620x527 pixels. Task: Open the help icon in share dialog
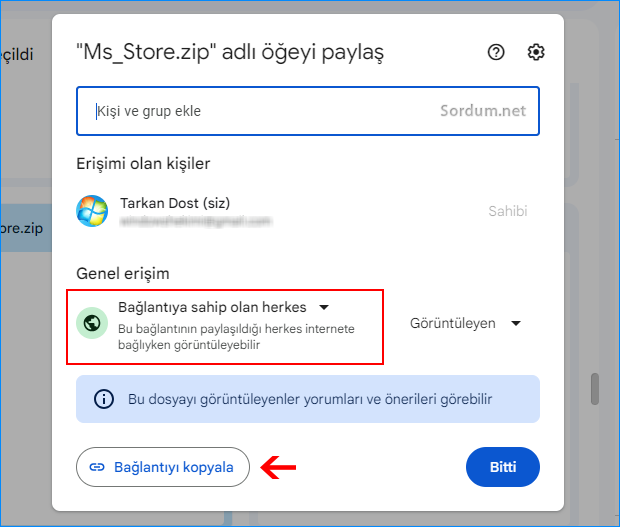tap(496, 52)
